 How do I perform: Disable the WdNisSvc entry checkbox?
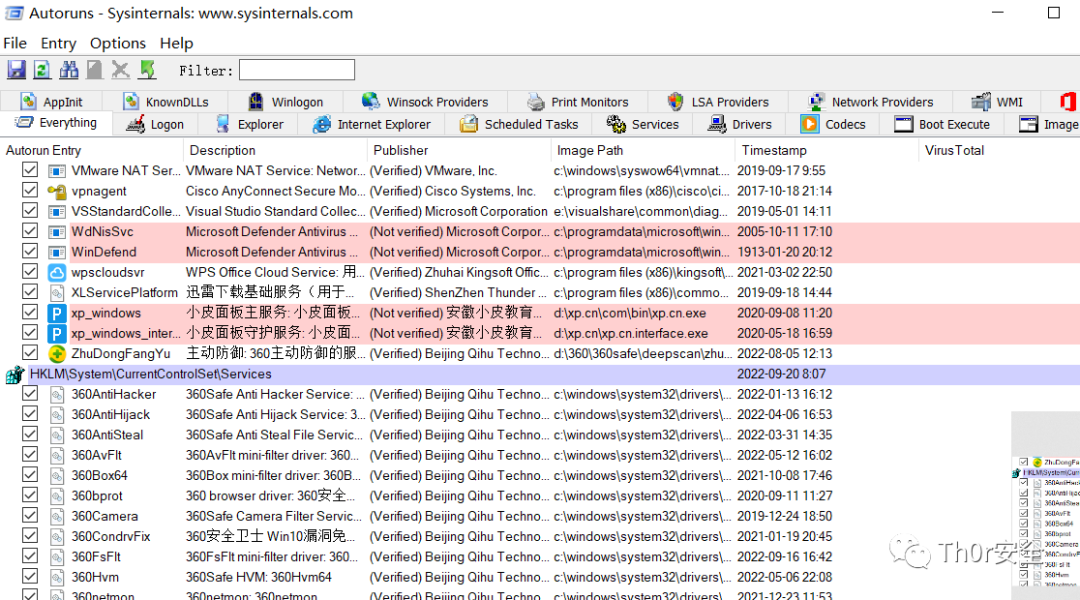[x=30, y=231]
